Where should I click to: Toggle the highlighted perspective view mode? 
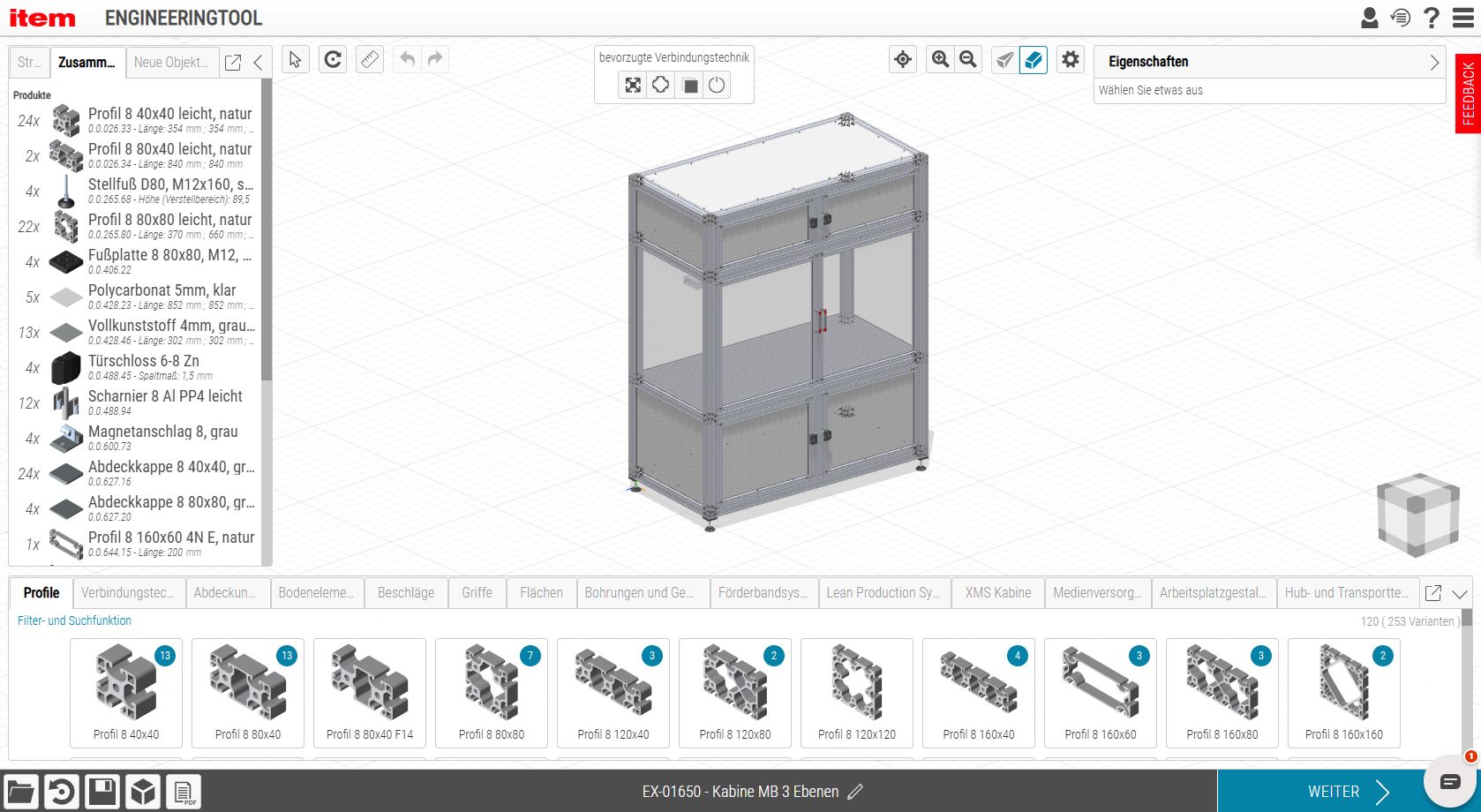tap(1034, 60)
